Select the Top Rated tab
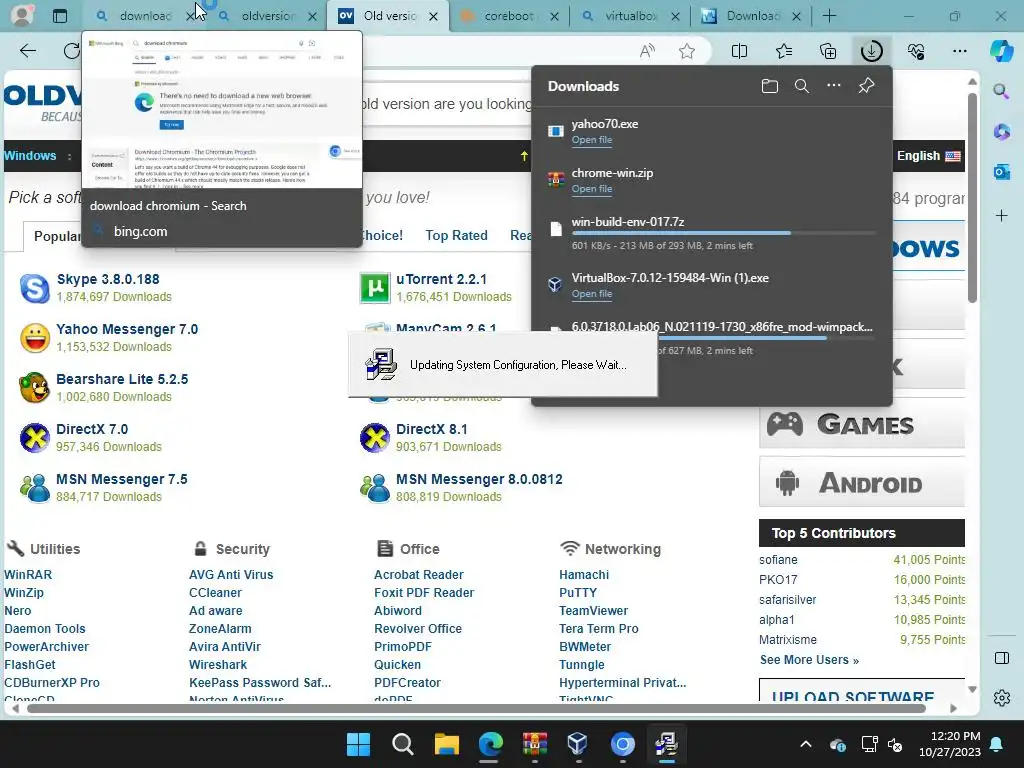 456,235
